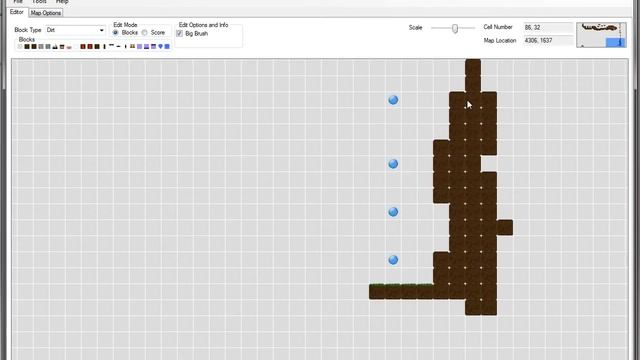Click the topmost dirt block of the column
640x360 pixels.
(x=473, y=67)
